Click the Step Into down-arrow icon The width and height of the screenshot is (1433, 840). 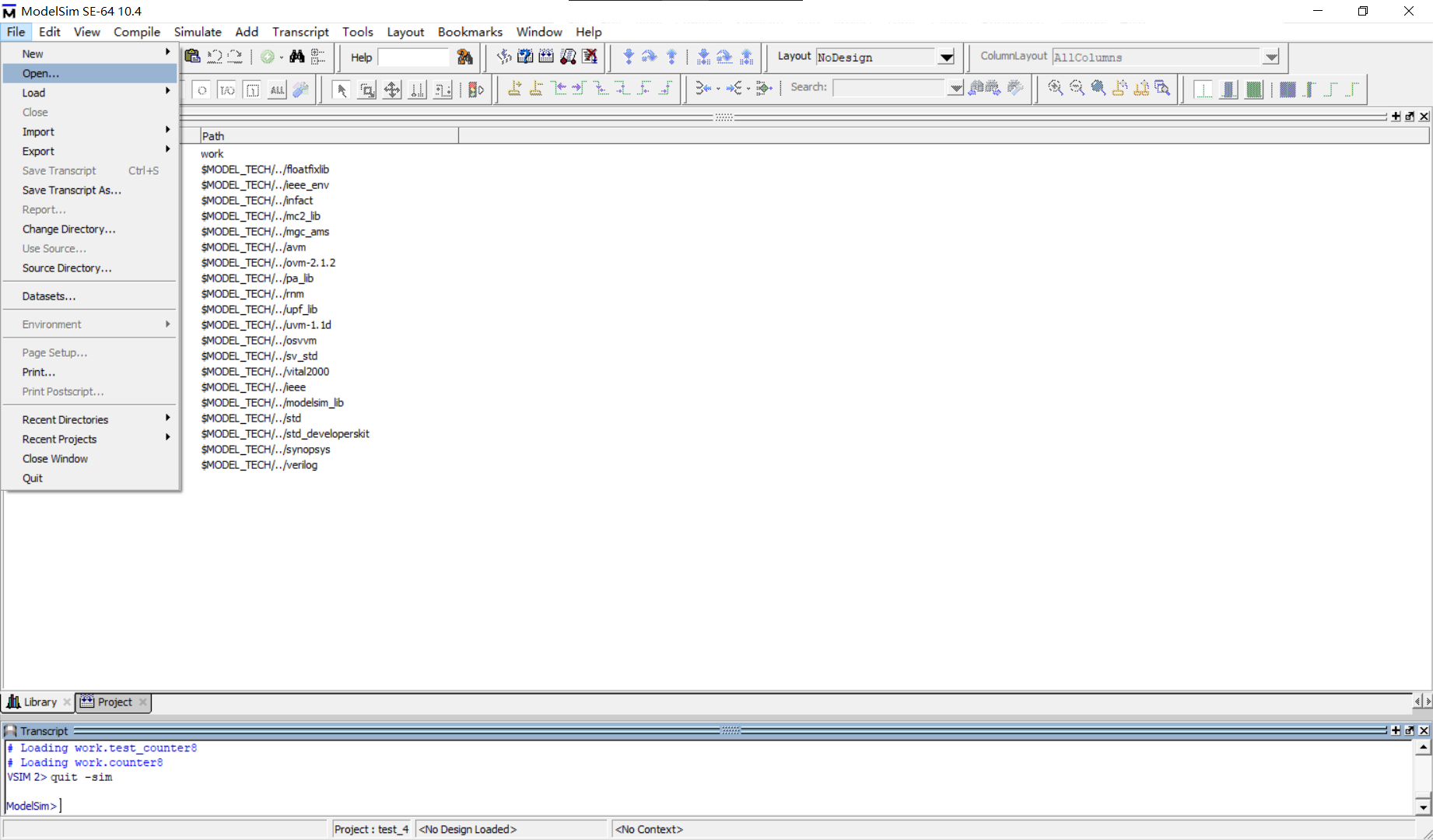point(629,57)
